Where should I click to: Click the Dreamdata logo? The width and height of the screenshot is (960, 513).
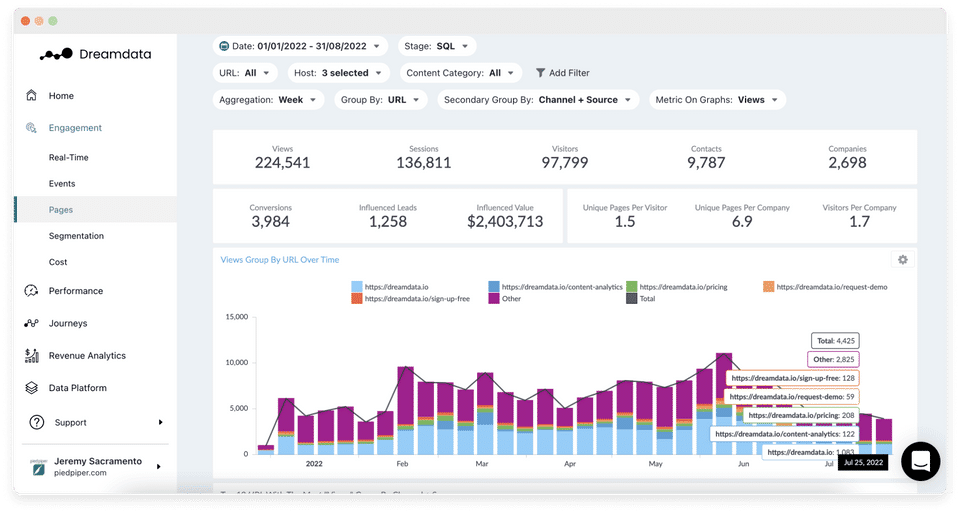(96, 54)
